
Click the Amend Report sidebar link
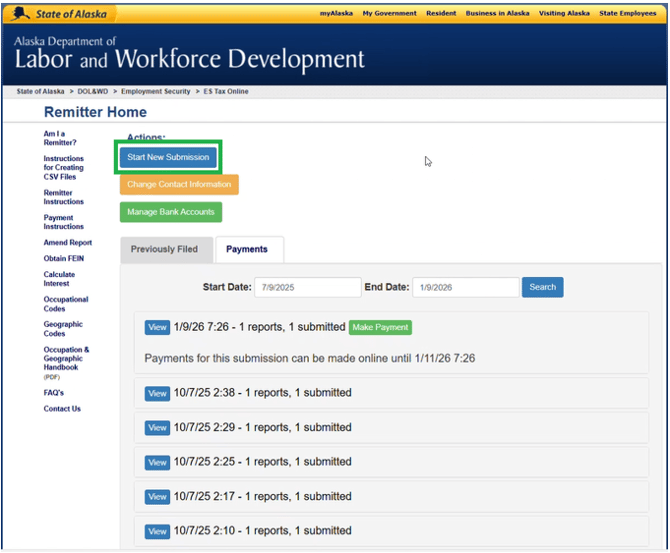tap(68, 242)
